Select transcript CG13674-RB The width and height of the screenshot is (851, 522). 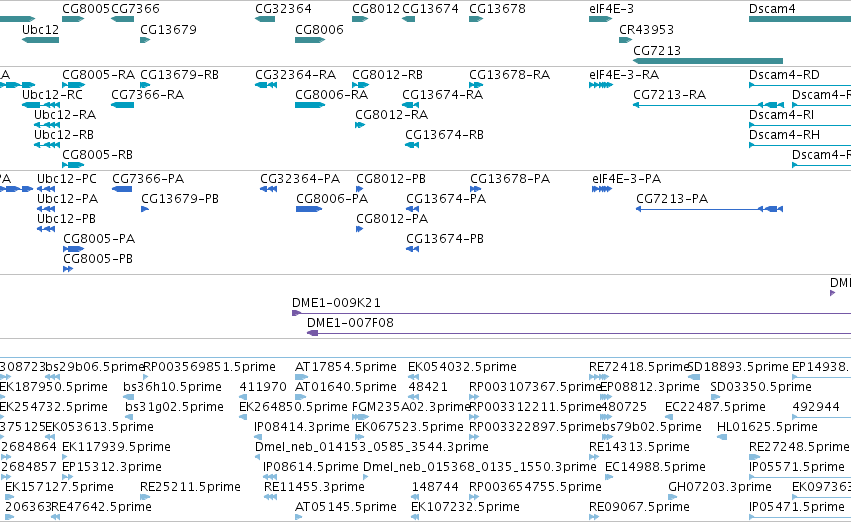(412, 145)
